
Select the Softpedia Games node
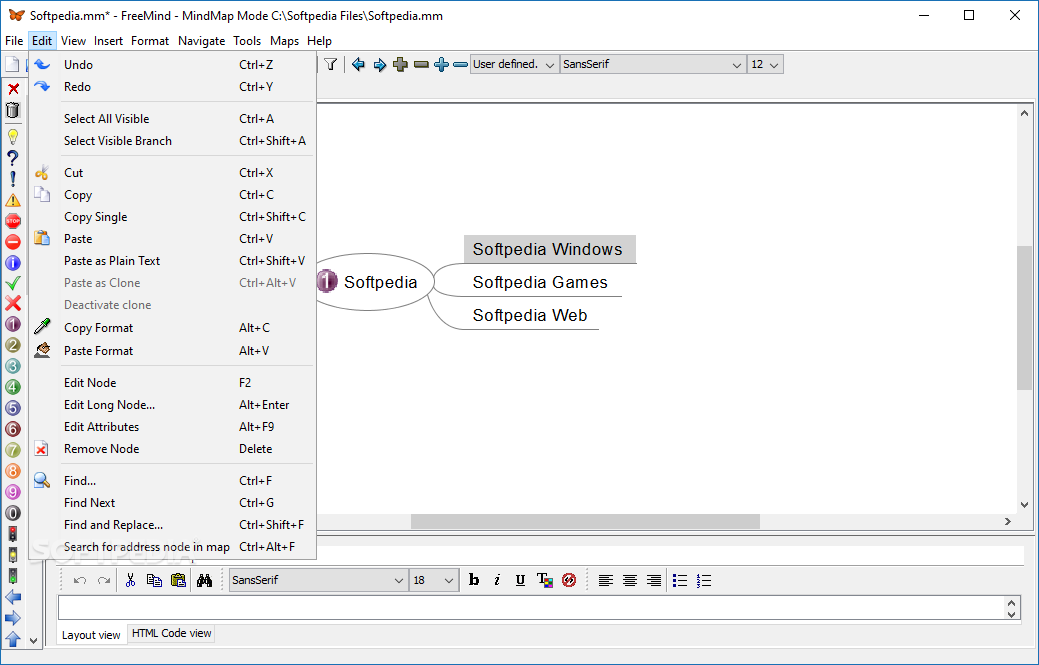point(539,283)
